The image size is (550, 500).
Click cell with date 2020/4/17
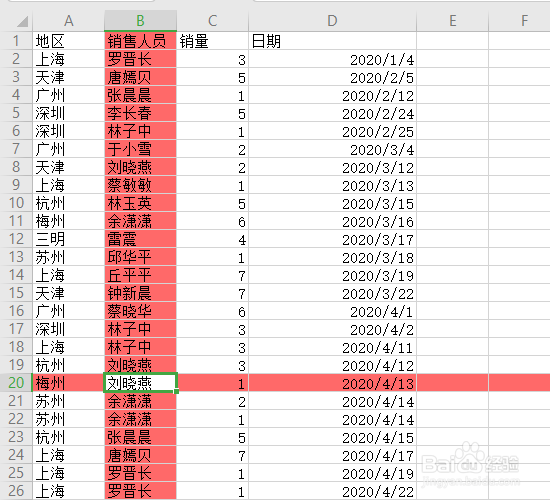tap(332, 454)
